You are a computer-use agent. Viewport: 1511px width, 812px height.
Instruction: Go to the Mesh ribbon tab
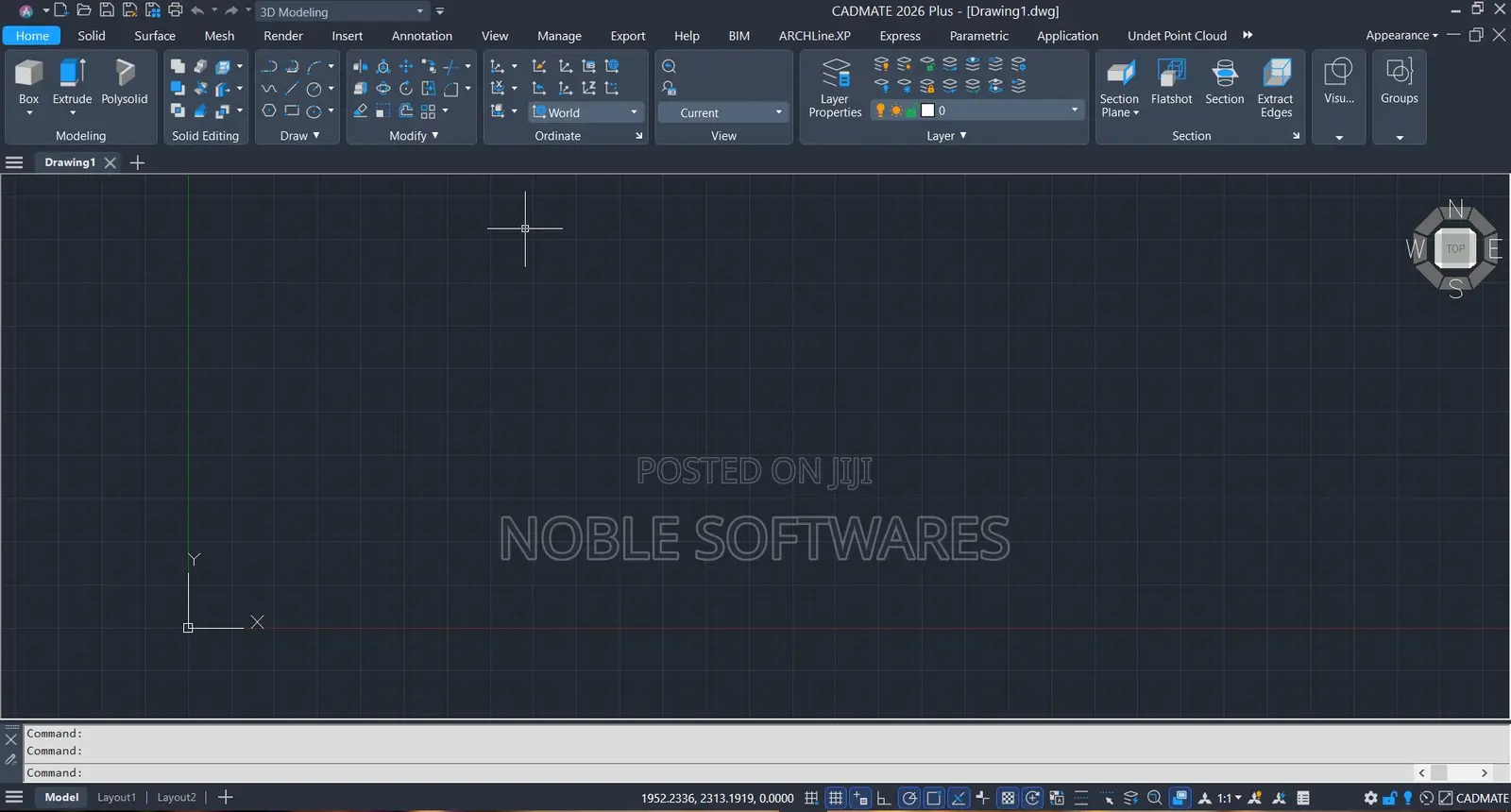[x=219, y=36]
